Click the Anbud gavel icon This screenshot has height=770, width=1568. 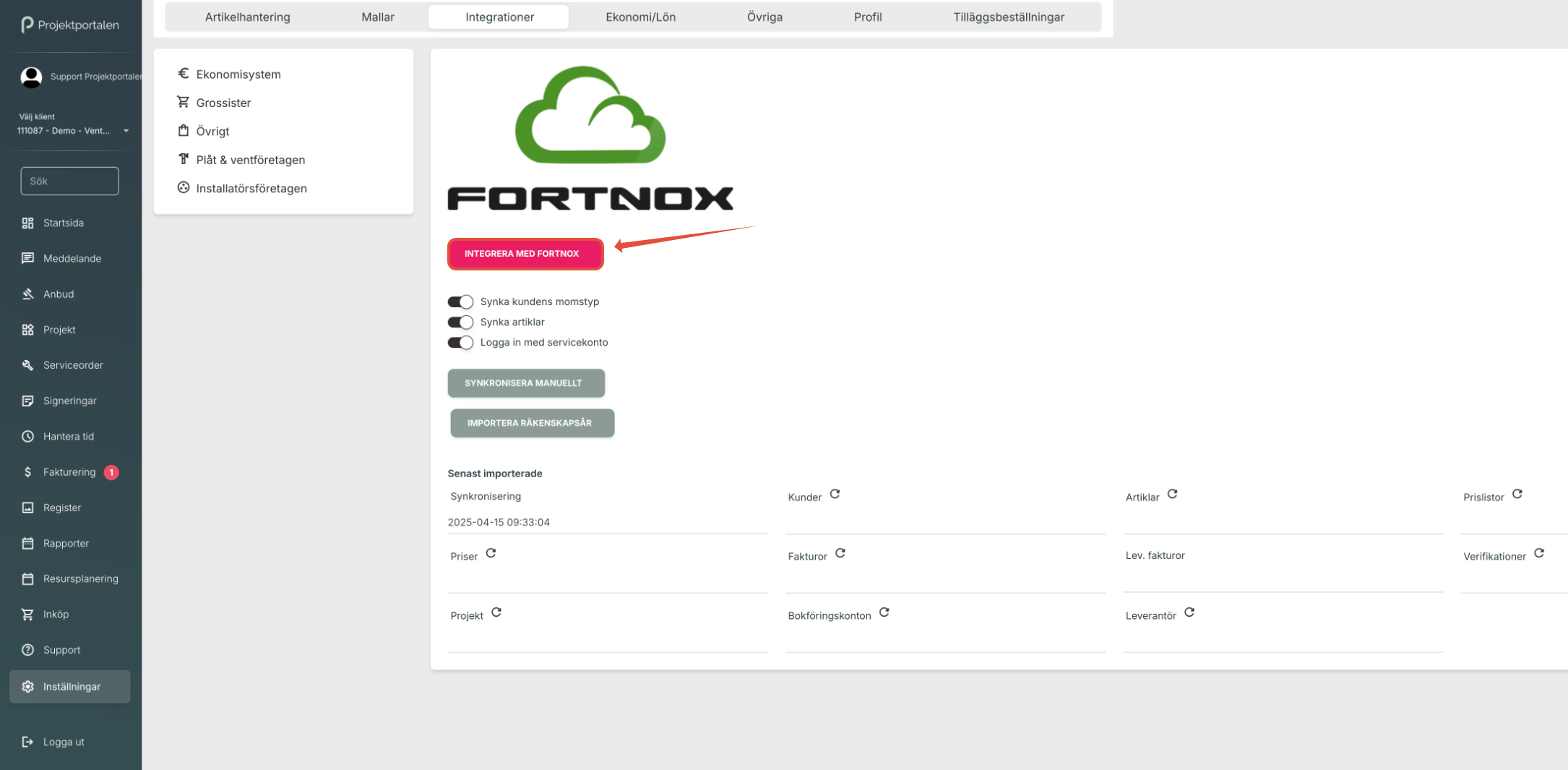coord(27,294)
